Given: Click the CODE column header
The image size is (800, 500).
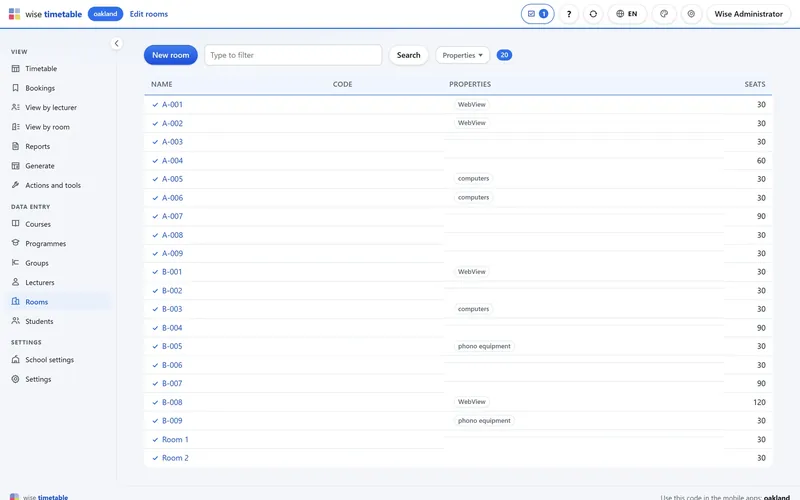Looking at the screenshot, I should click(342, 84).
